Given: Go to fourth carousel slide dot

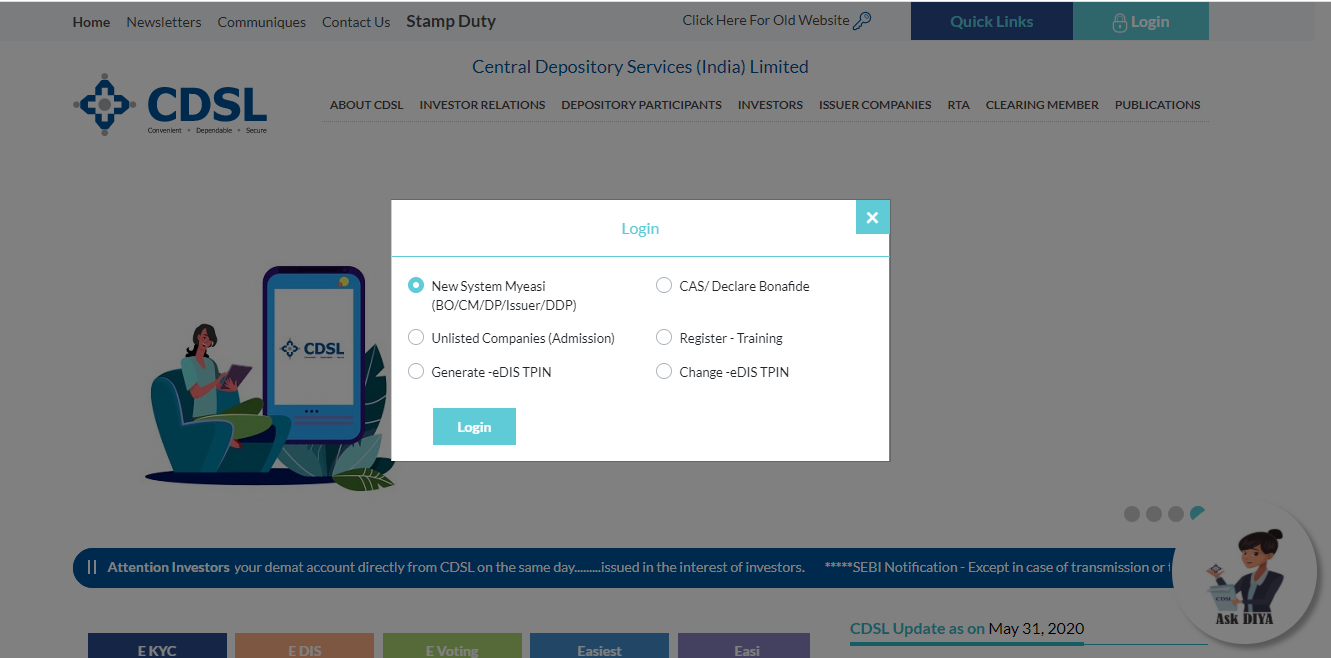Looking at the screenshot, I should coord(1197,514).
